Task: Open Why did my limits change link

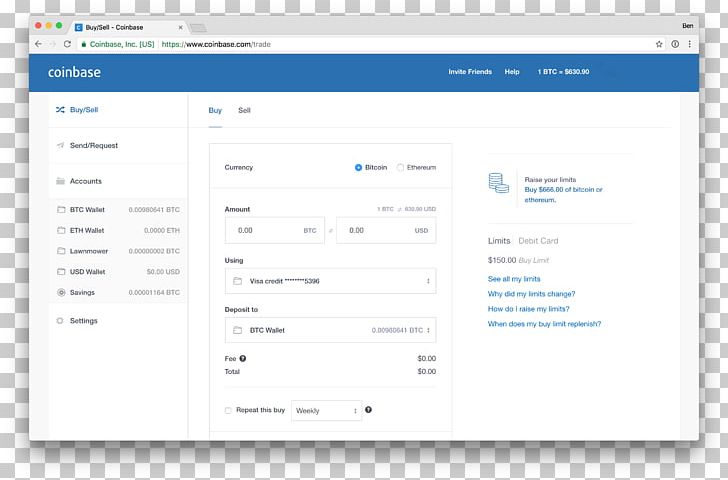Action: click(x=531, y=294)
